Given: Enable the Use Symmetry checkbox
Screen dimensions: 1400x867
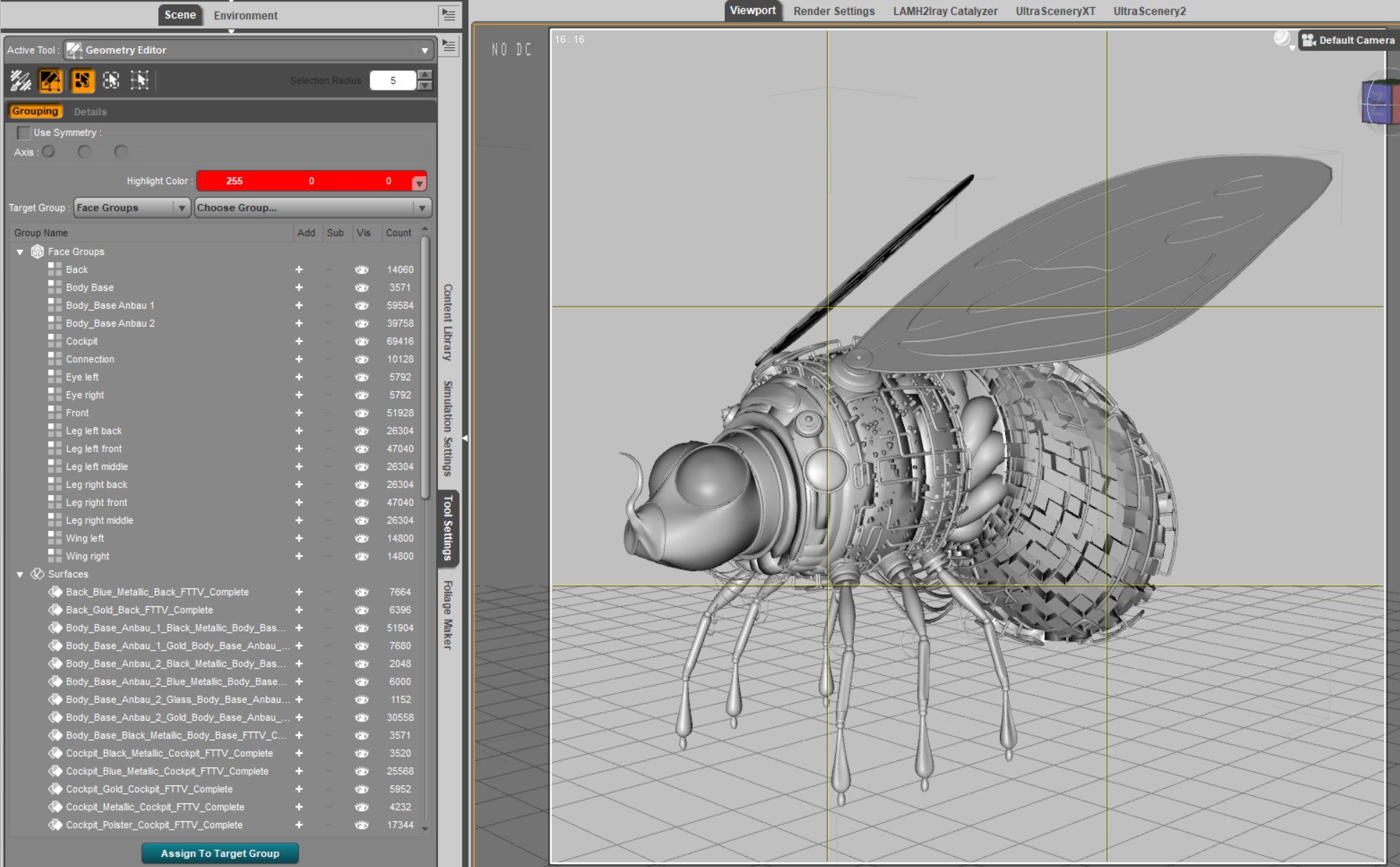Looking at the screenshot, I should pos(24,133).
